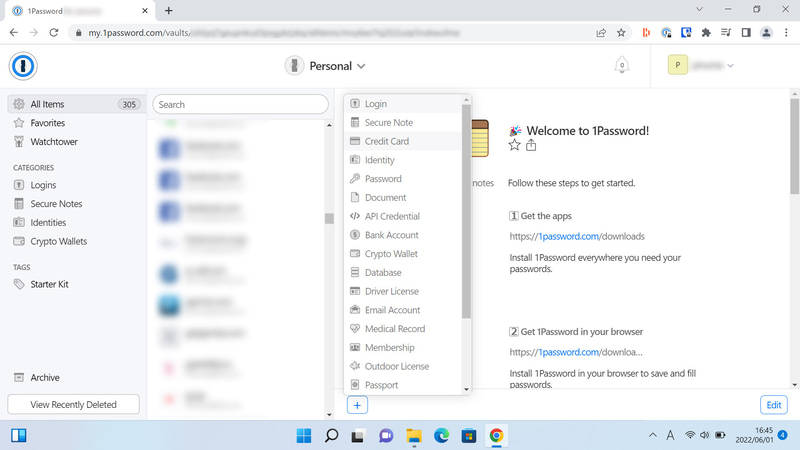Click the Chrome profile avatar icon
The image size is (800, 450).
tap(766, 33)
